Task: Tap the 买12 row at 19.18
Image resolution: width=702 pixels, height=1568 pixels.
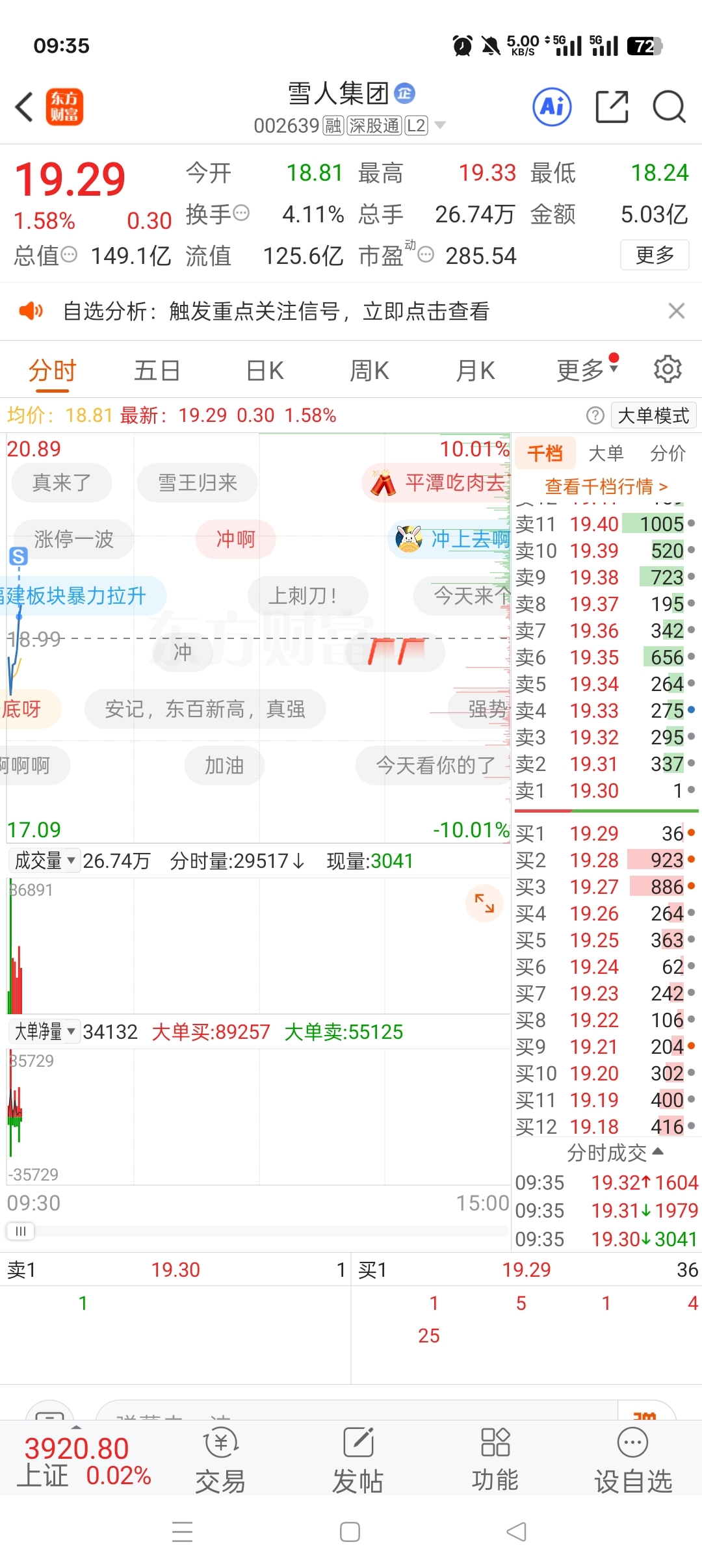Action: (x=605, y=1127)
